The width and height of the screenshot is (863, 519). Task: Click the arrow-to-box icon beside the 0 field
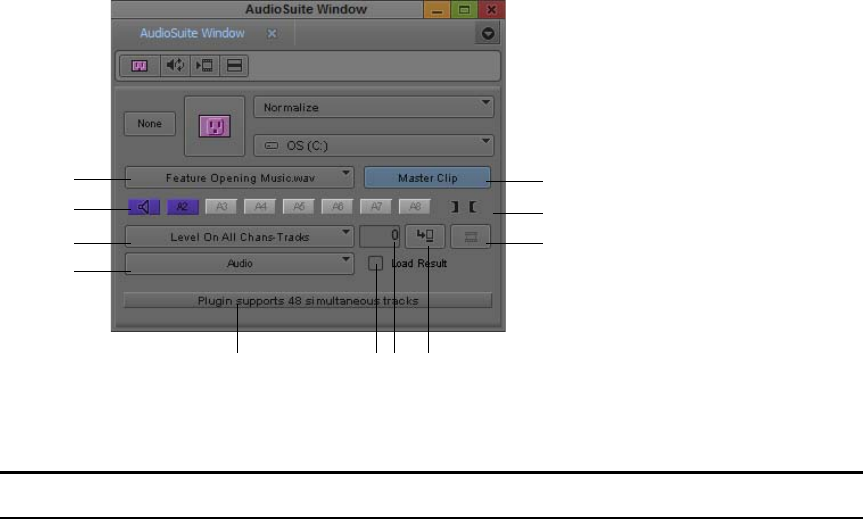pyautogui.click(x=425, y=236)
